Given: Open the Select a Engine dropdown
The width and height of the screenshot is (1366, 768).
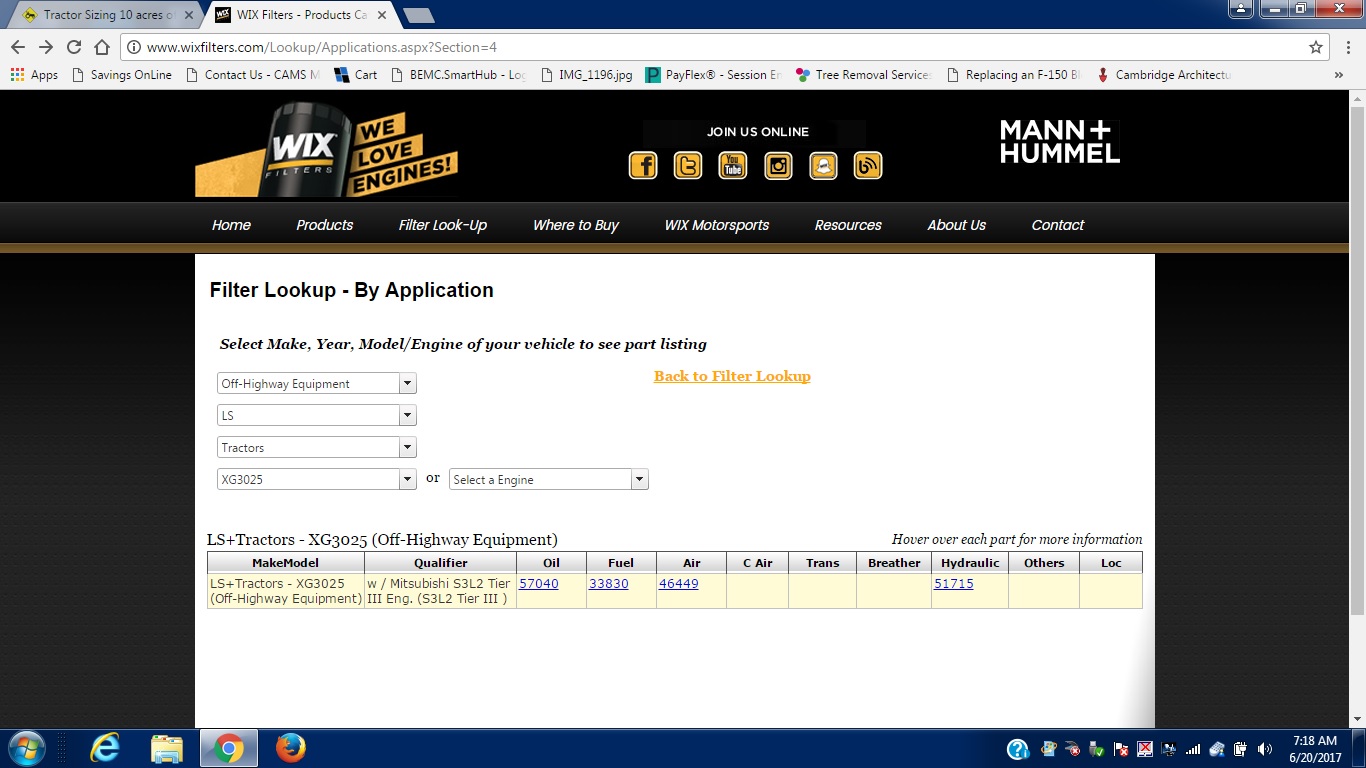Looking at the screenshot, I should coord(548,480).
